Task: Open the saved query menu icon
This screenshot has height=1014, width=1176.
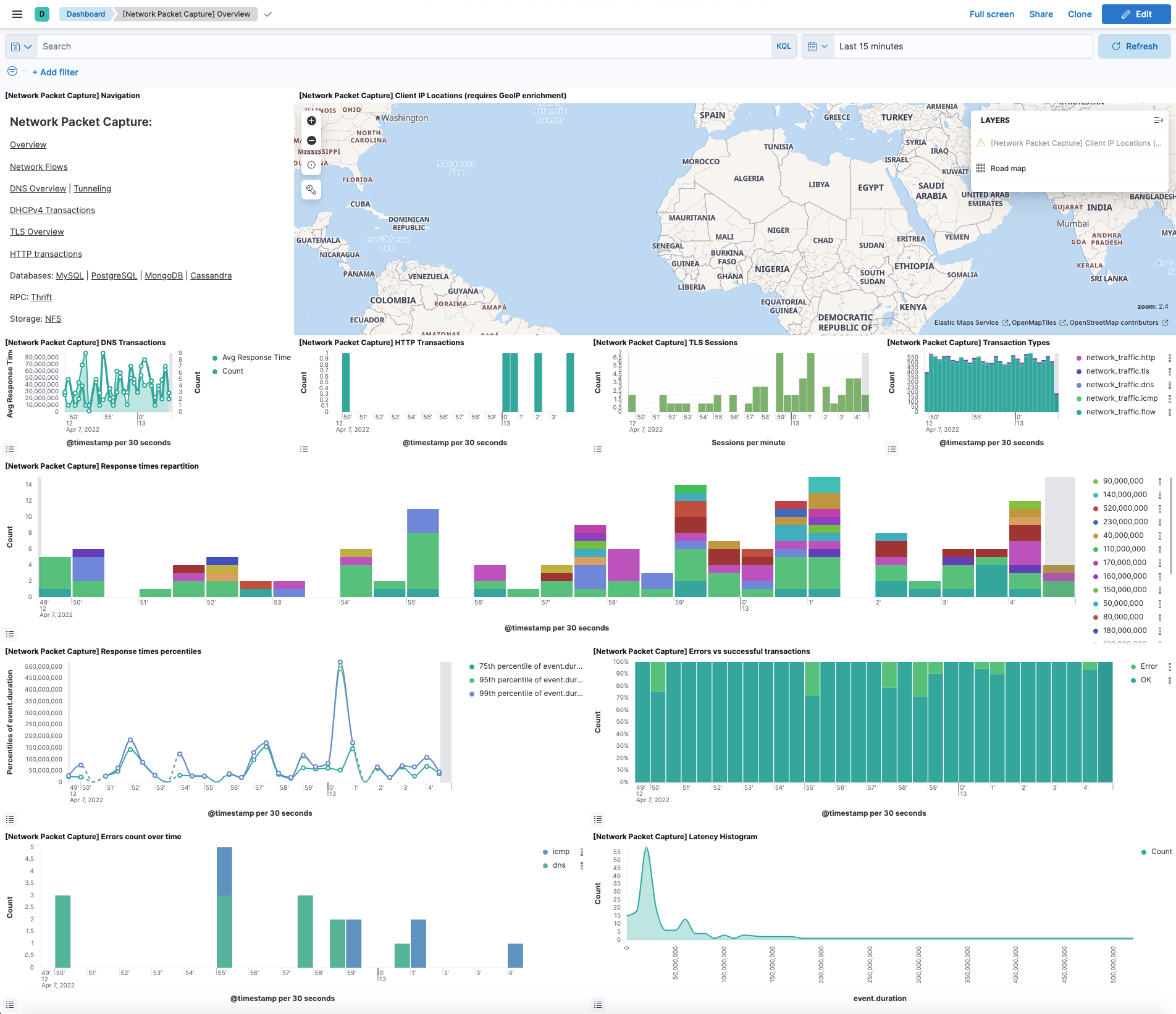Action: 21,46
